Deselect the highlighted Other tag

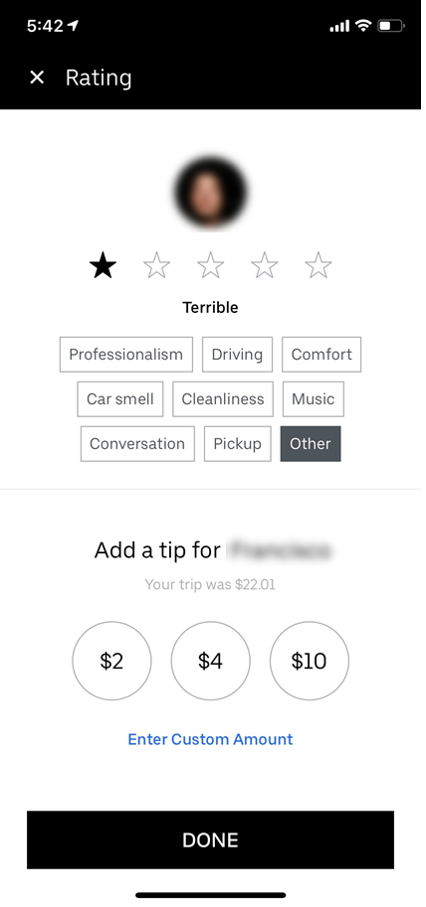(x=311, y=444)
